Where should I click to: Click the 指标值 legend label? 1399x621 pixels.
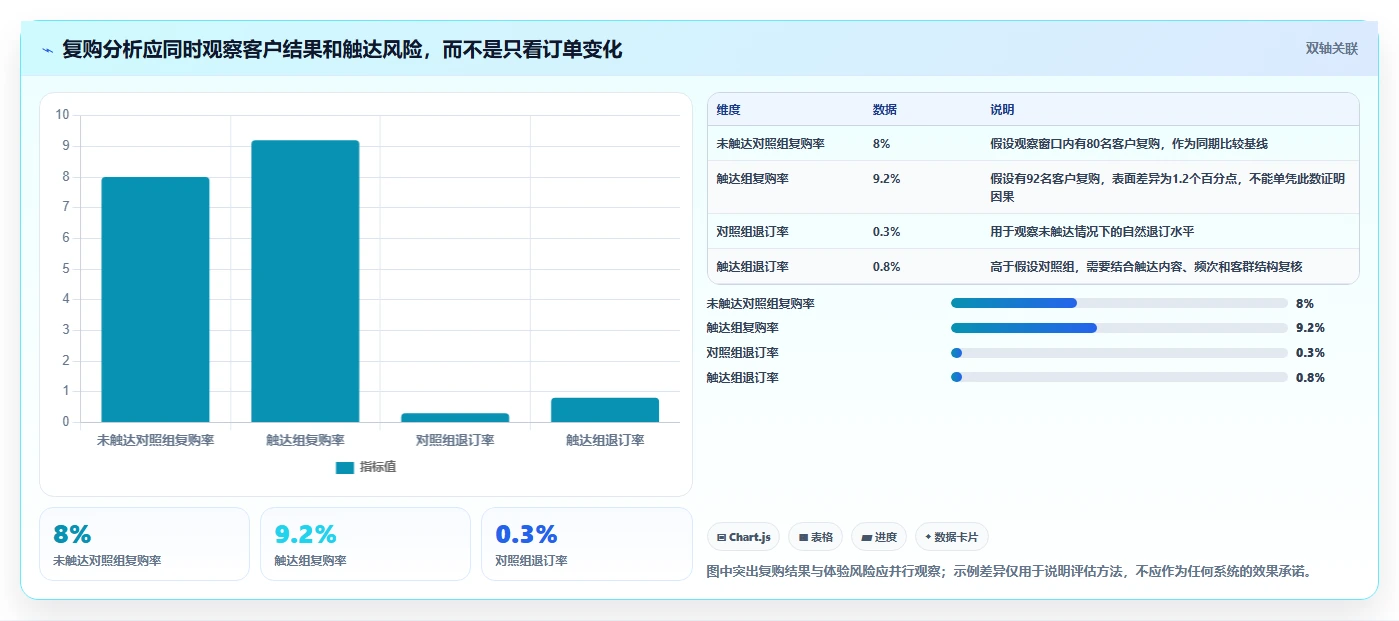tap(378, 467)
